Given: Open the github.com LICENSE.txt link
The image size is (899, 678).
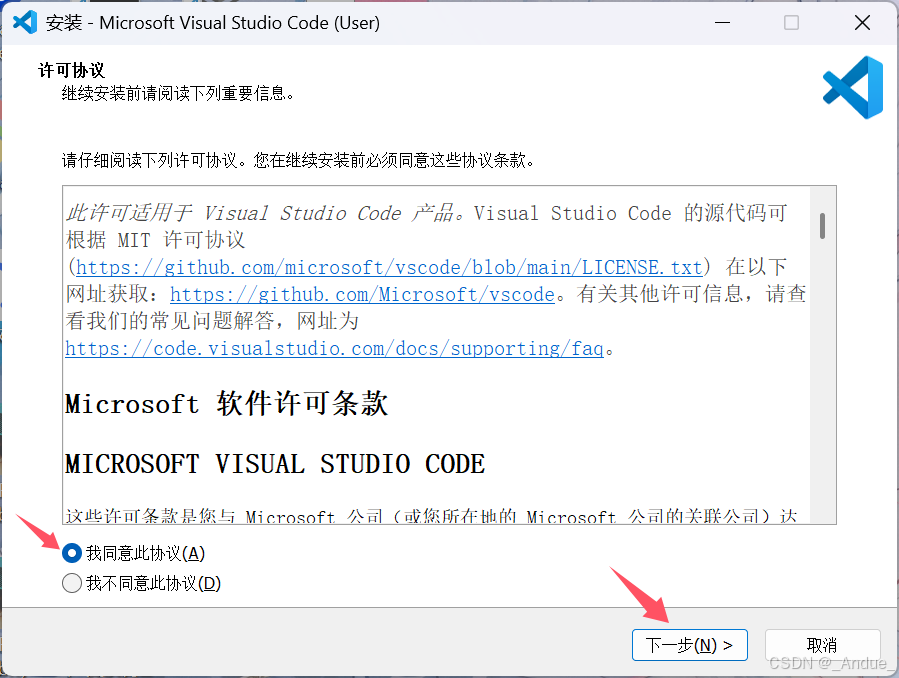Looking at the screenshot, I should tap(389, 267).
